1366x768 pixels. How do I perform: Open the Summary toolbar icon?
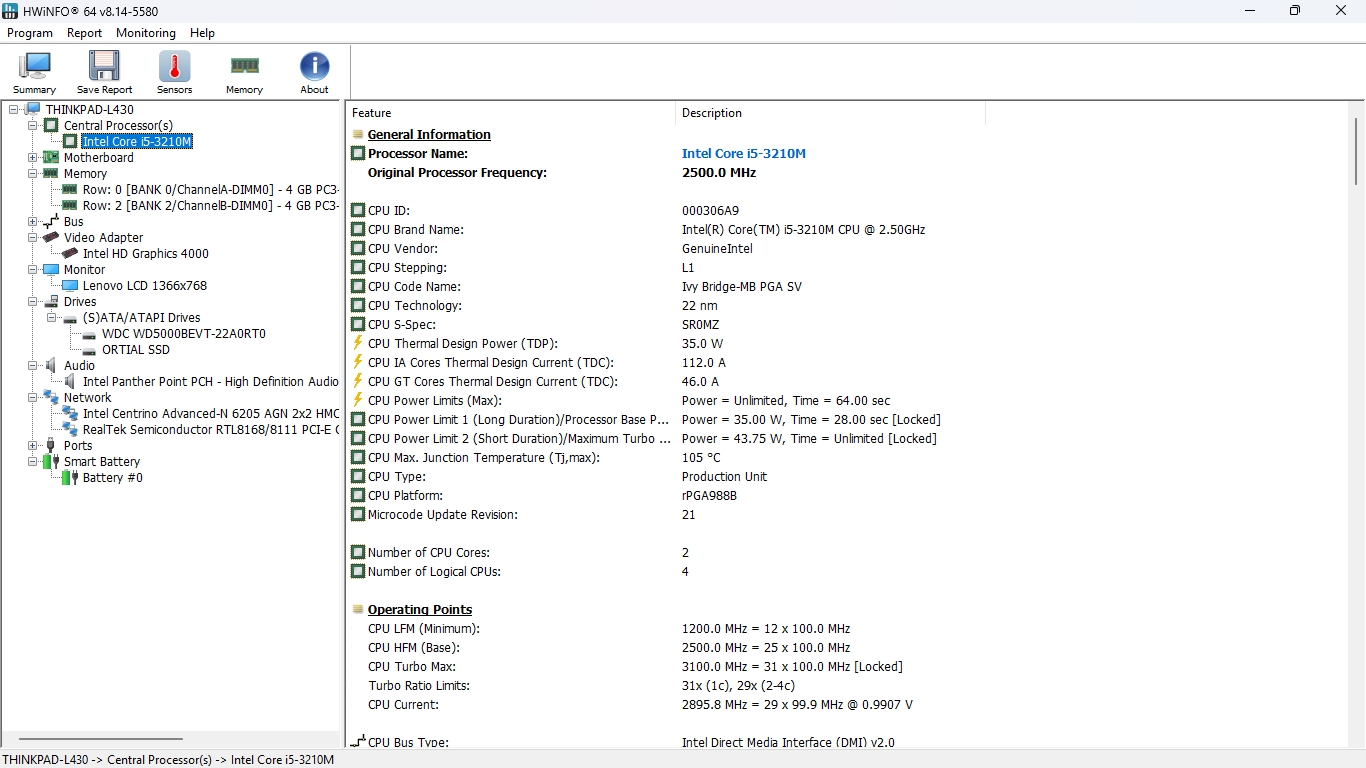coord(34,67)
